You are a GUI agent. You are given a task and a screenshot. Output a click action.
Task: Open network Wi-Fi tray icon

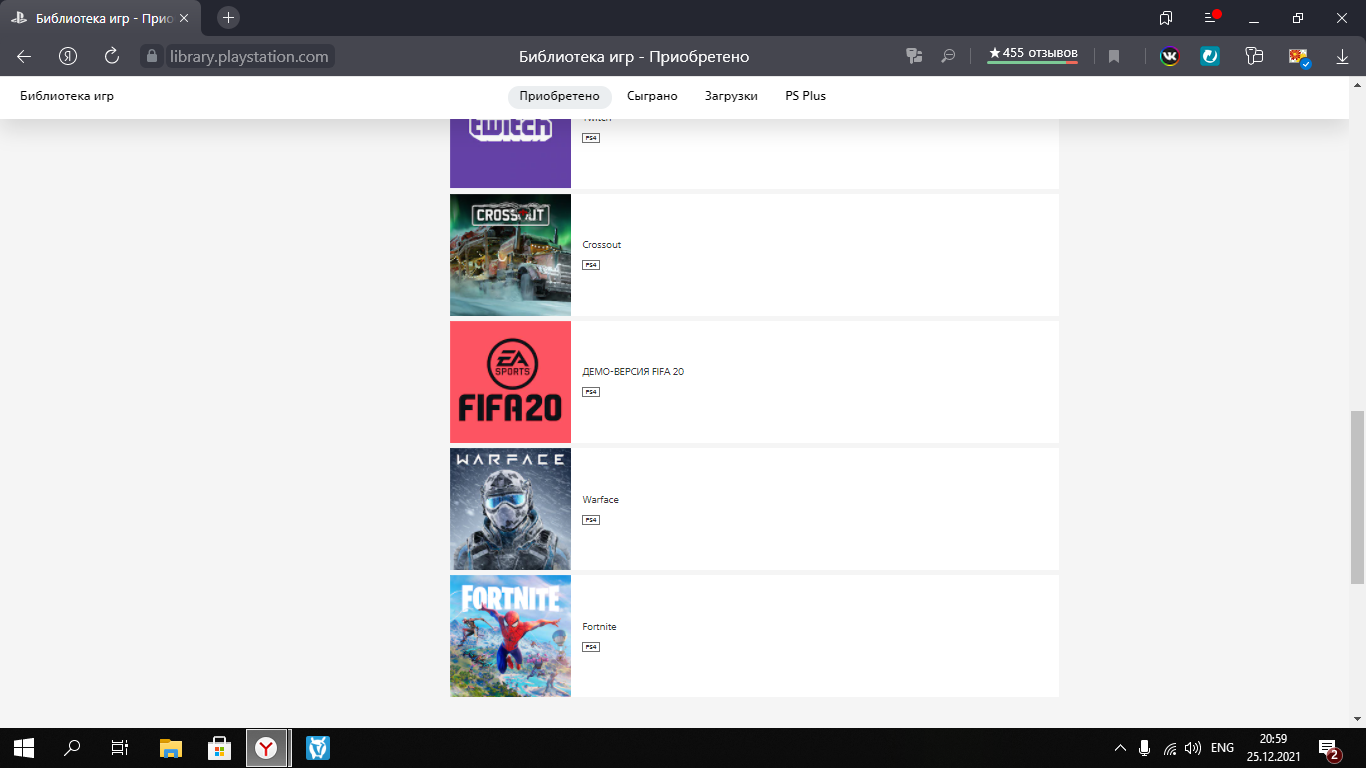[1169, 747]
